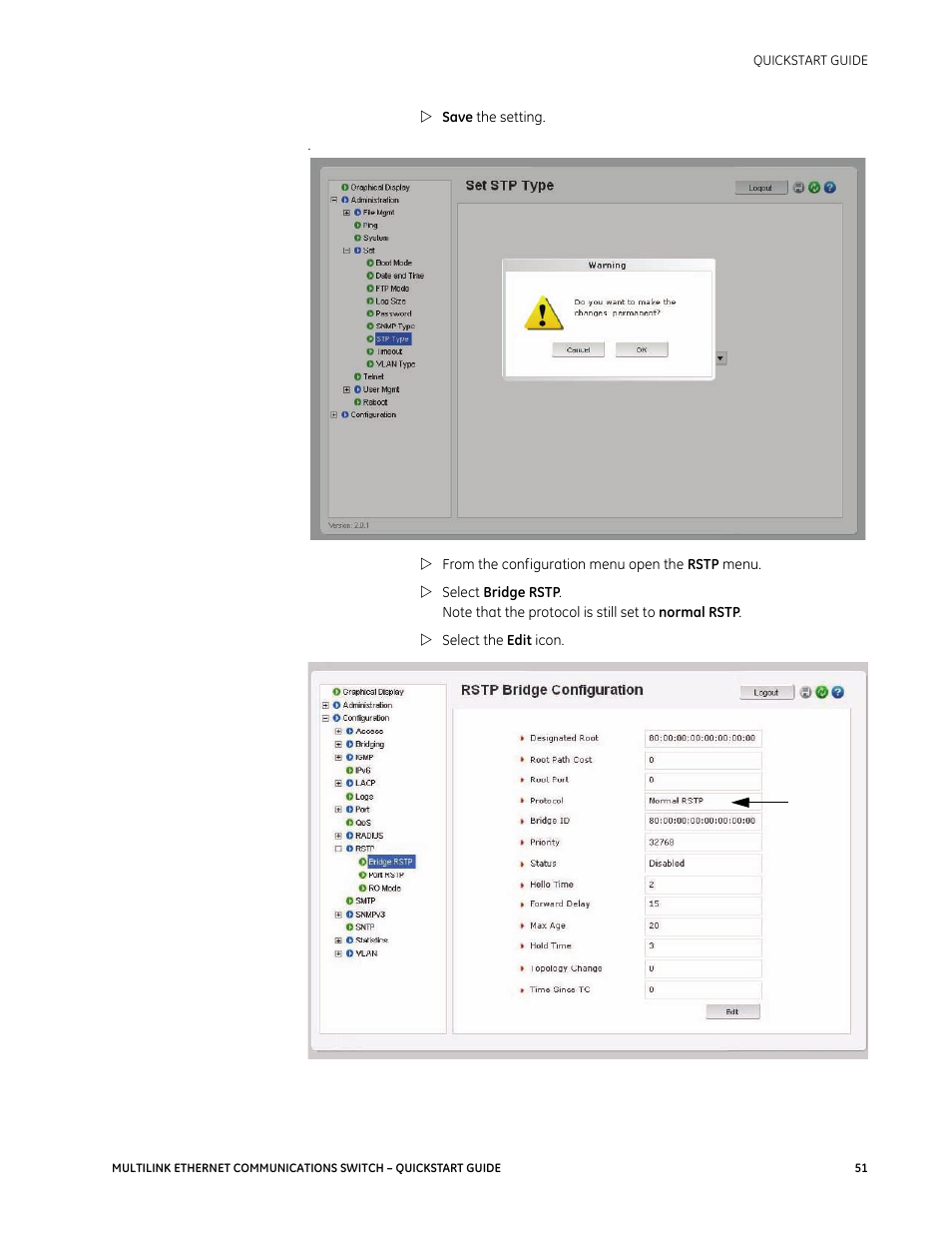Click the green bullet icon beside QoS
Image resolution: width=952 pixels, height=1233 pixels.
(349, 823)
